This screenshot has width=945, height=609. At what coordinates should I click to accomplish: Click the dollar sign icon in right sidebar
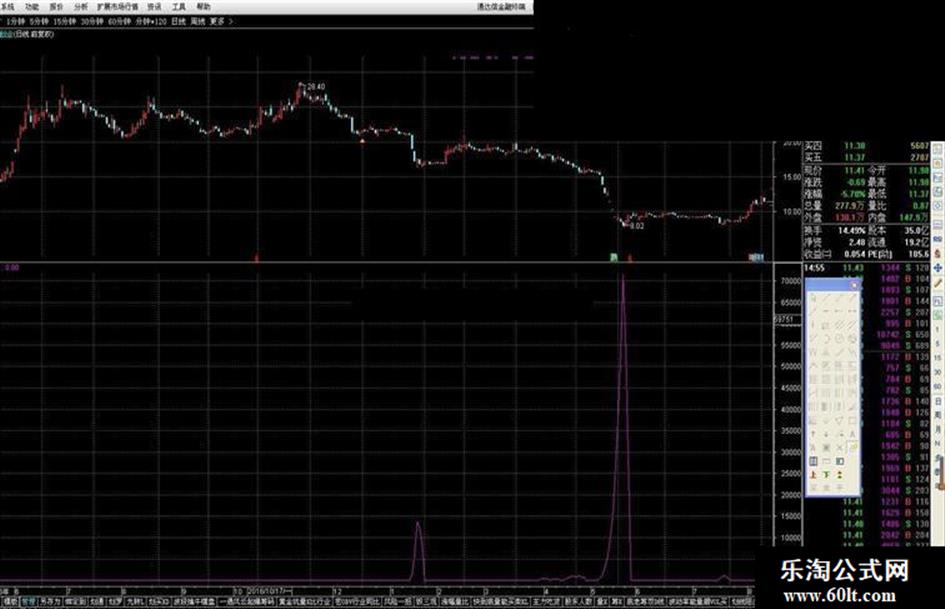[938, 253]
